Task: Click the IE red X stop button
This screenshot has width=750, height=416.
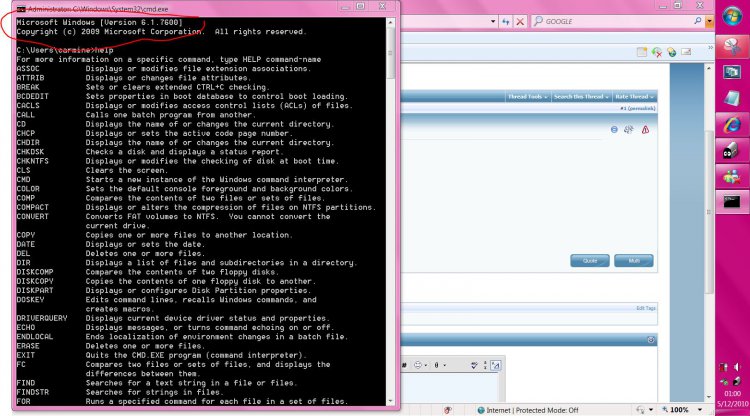Action: point(520,22)
